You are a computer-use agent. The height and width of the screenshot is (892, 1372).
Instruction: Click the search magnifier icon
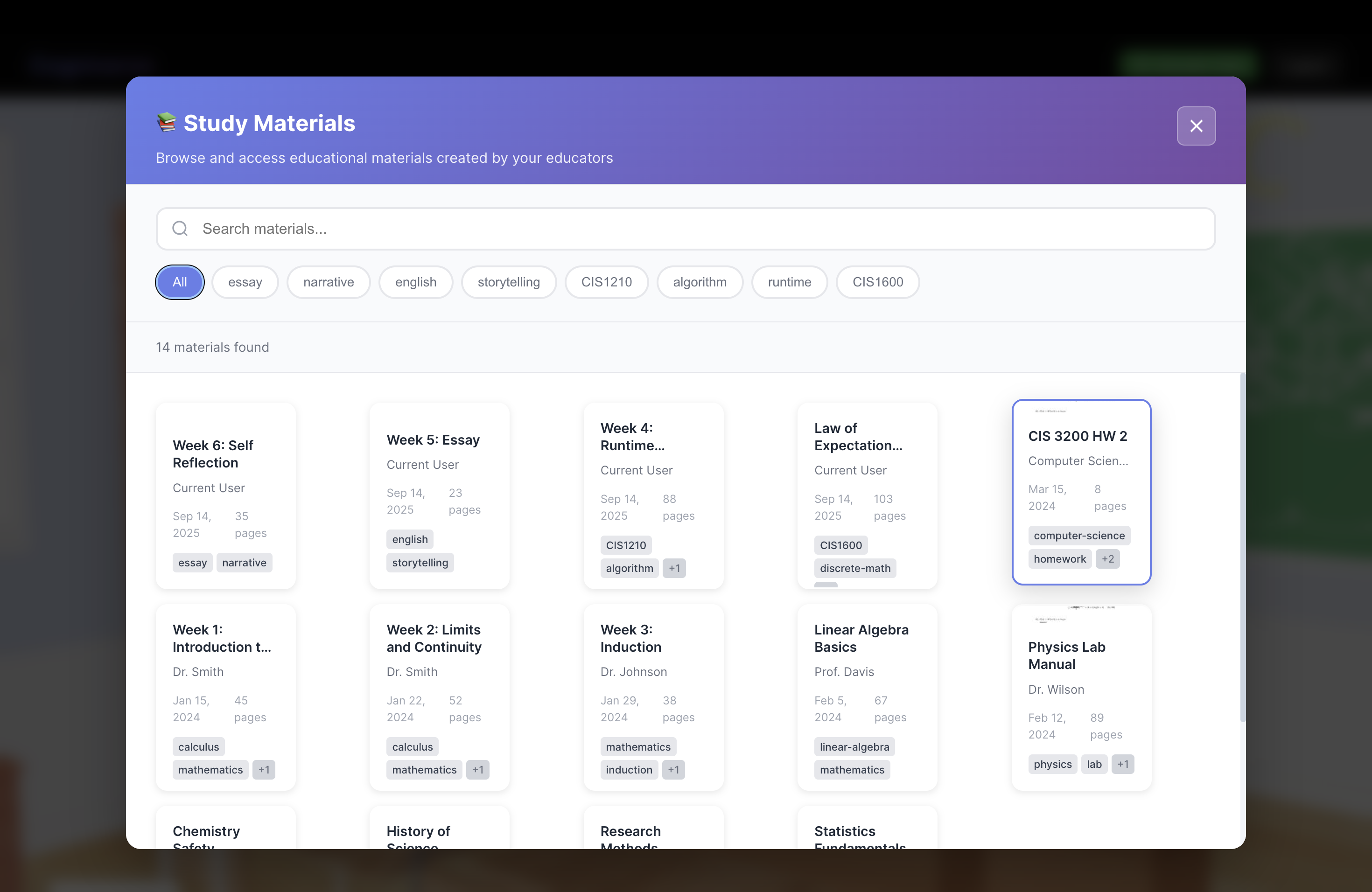point(180,229)
